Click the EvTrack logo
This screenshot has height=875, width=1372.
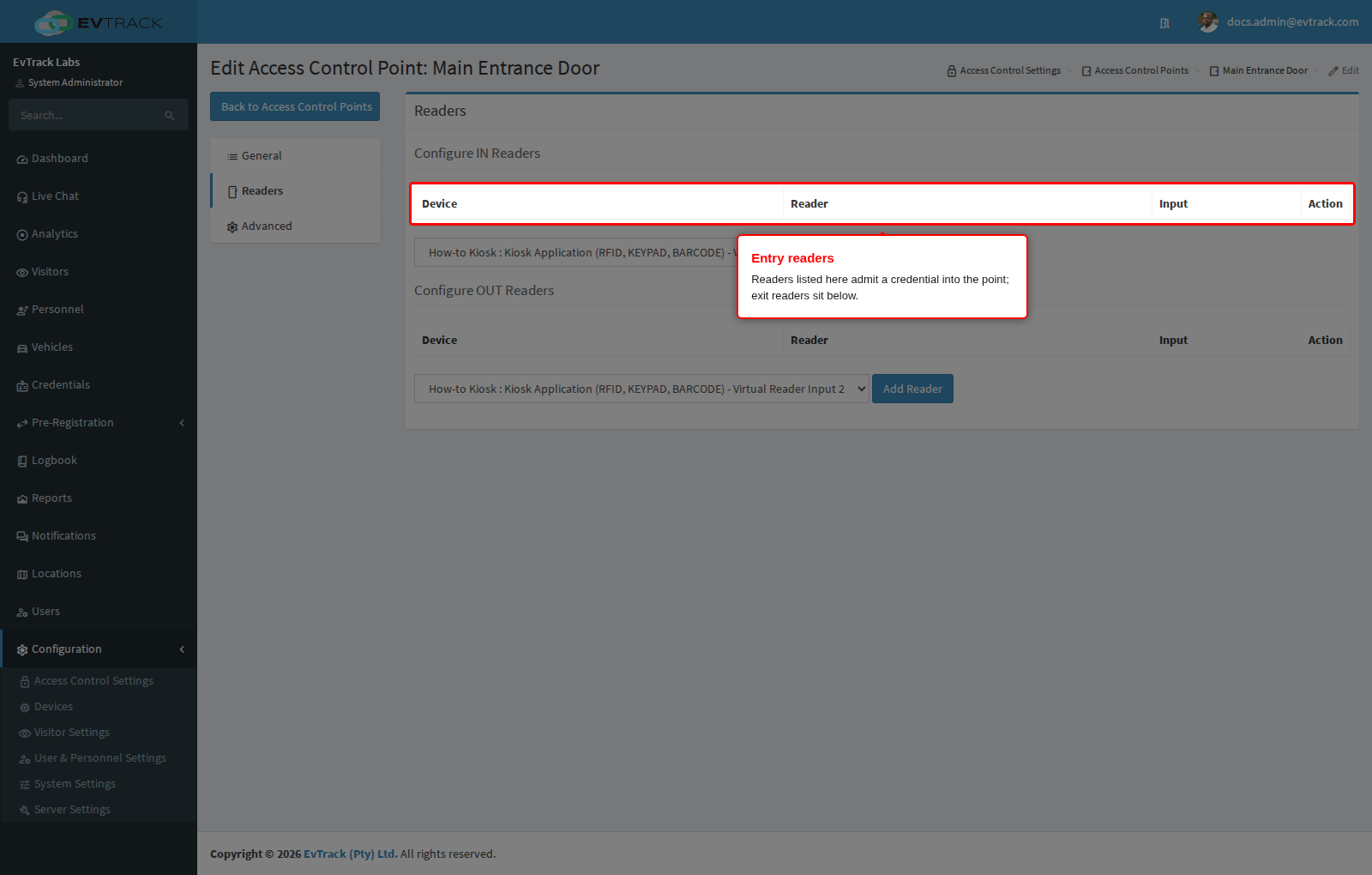coord(99,22)
